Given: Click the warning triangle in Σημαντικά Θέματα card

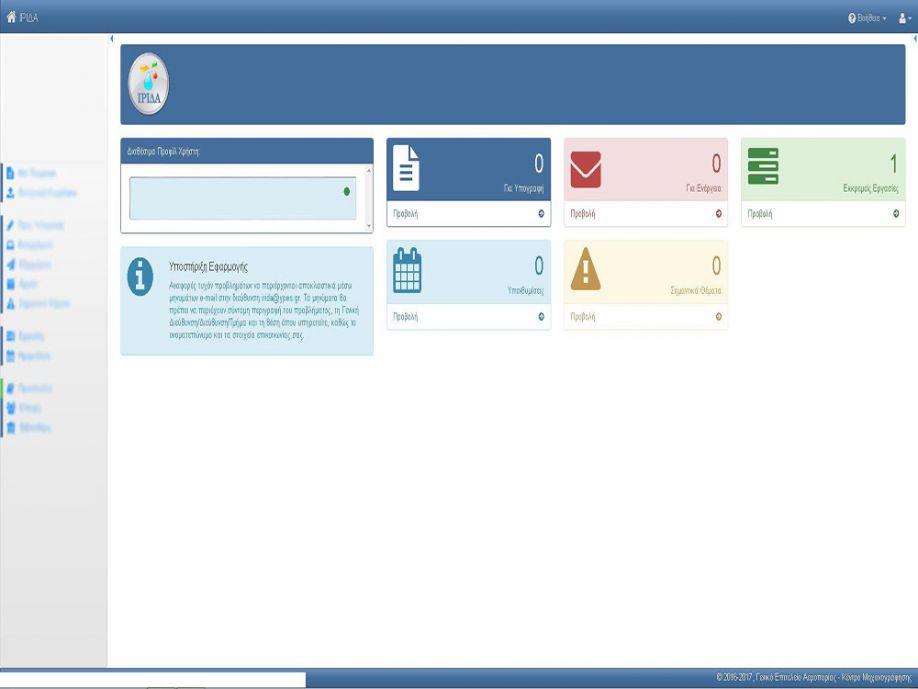Looking at the screenshot, I should click(585, 271).
